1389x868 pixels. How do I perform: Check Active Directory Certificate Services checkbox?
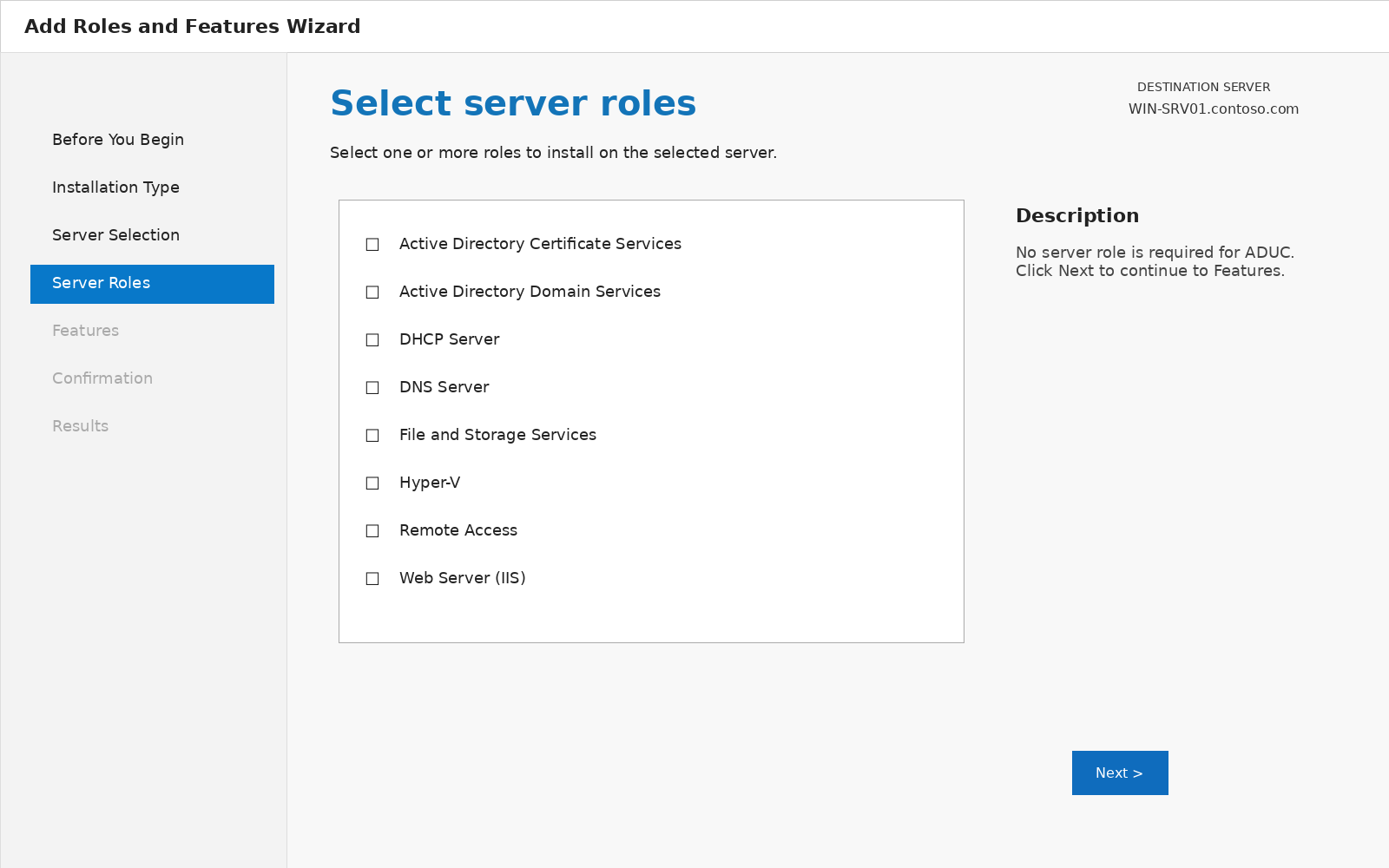(372, 245)
